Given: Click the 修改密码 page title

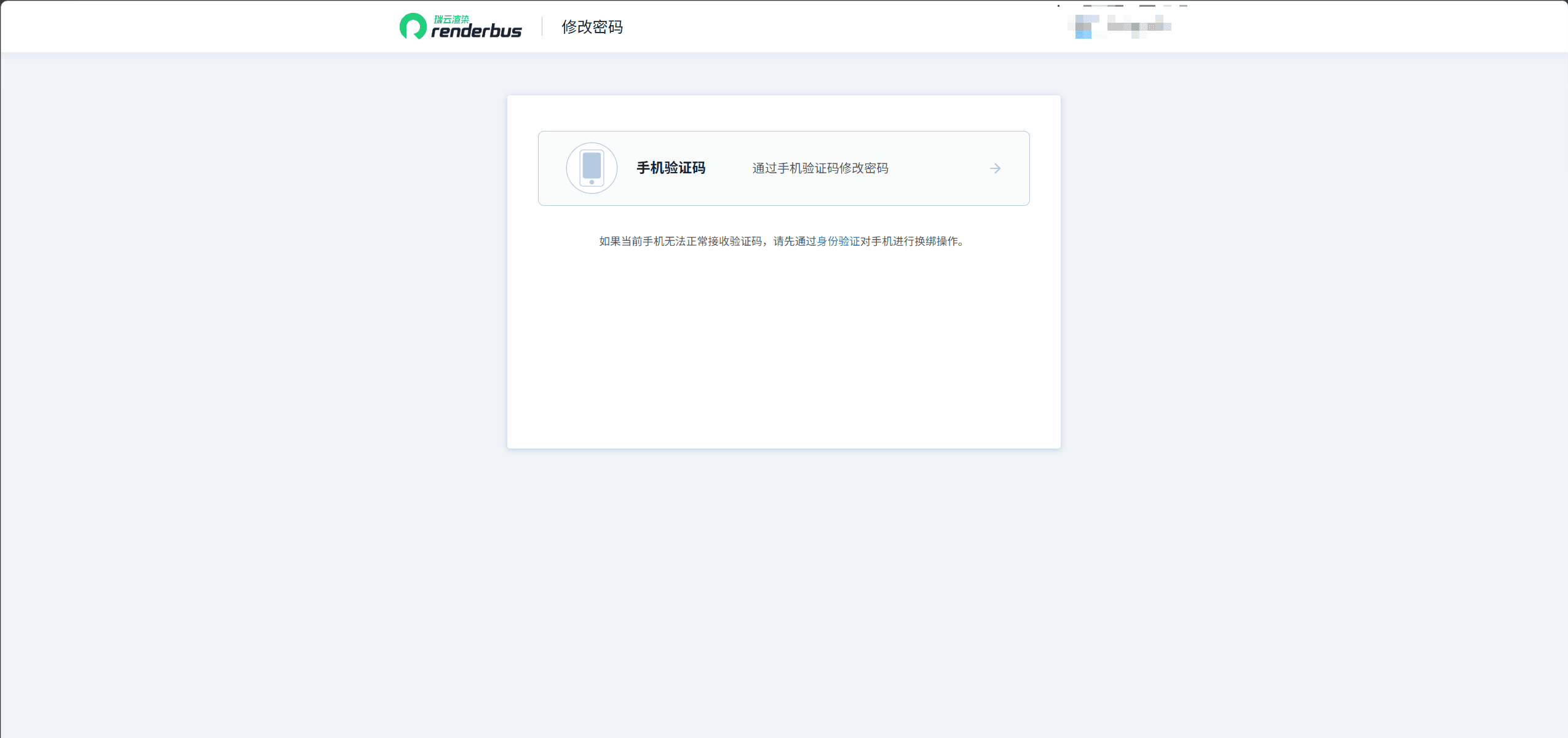Looking at the screenshot, I should 592,27.
